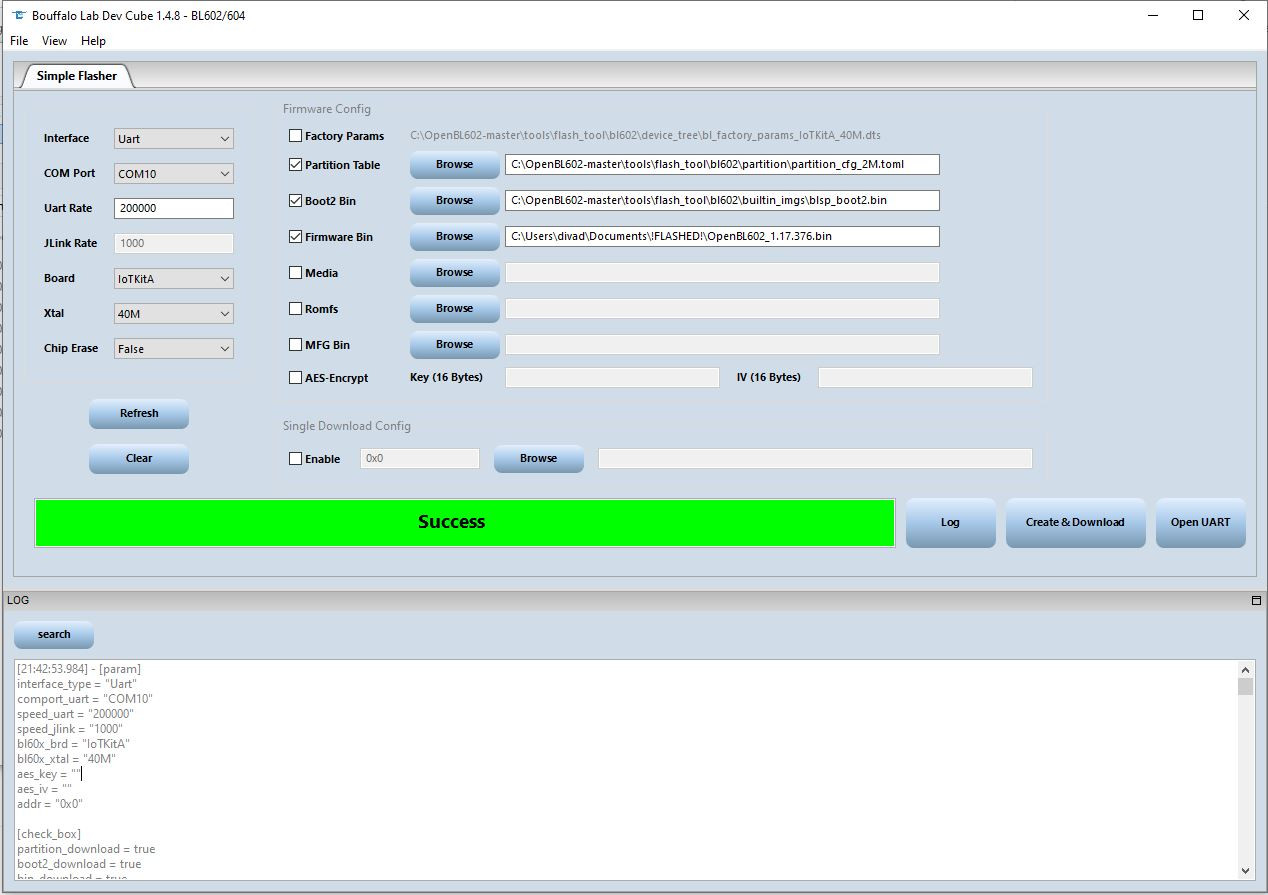Viewport: 1268px width, 895px height.
Task: Open the Help menu
Action: click(x=93, y=41)
